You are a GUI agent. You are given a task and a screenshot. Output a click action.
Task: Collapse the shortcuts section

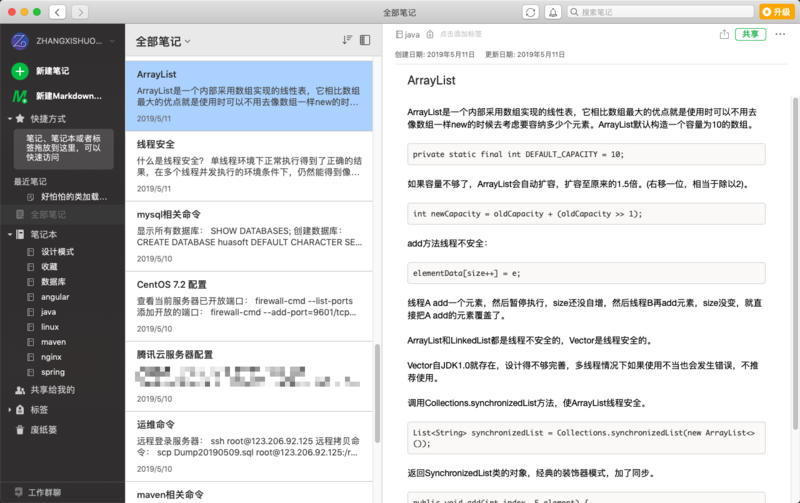pyautogui.click(x=10, y=119)
